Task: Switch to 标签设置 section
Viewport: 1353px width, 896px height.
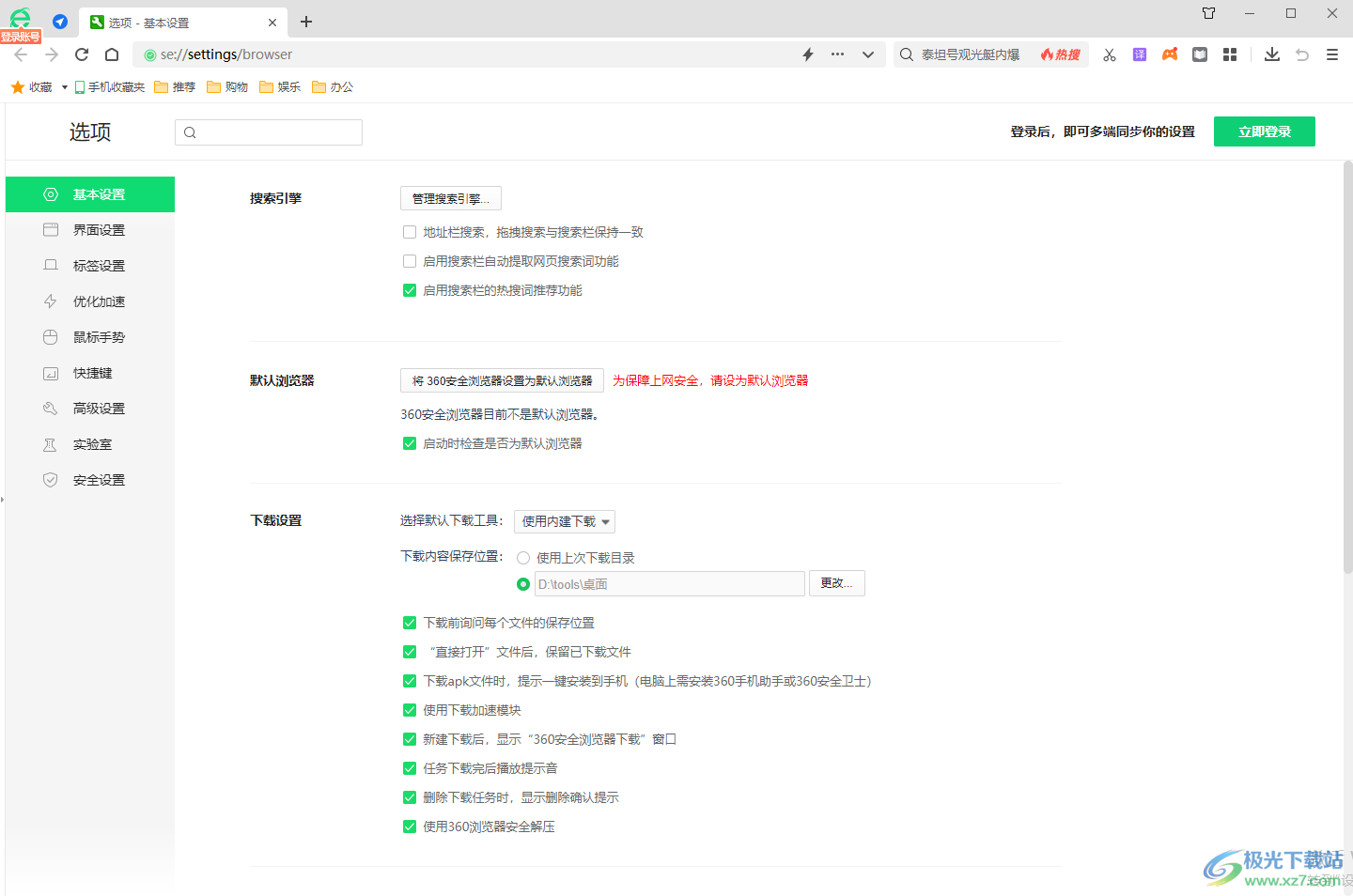Action: 90,266
